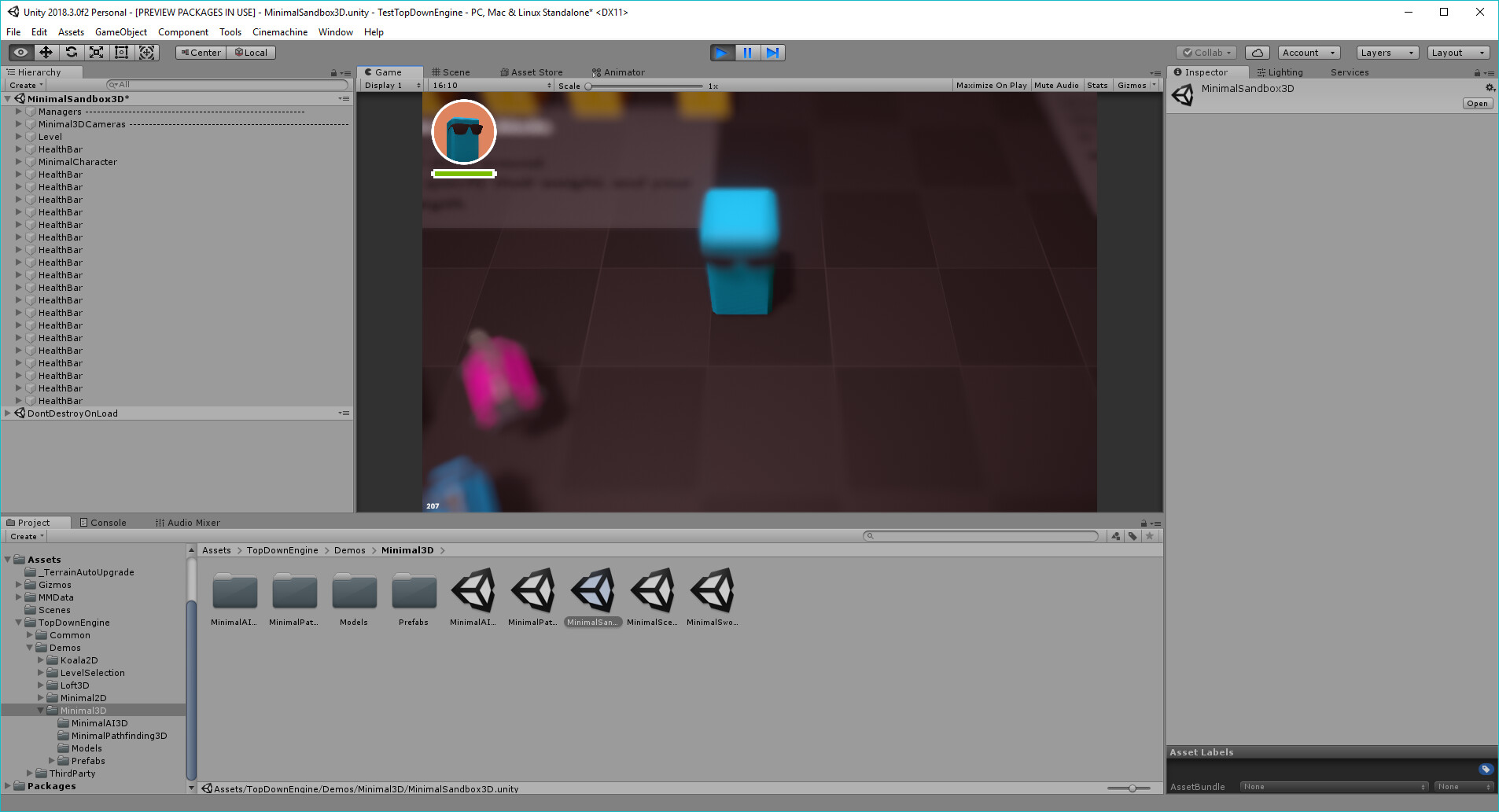1499x812 pixels.
Task: Open the Account dropdown
Action: (1309, 53)
